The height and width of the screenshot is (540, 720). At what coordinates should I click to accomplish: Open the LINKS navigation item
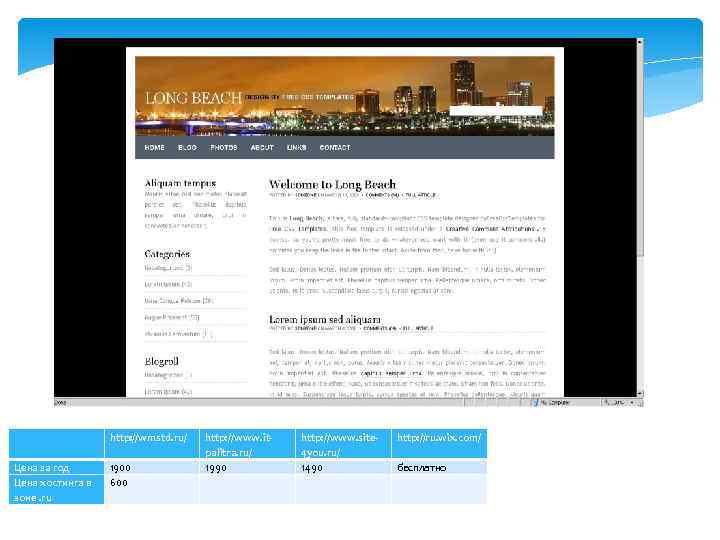tap(296, 147)
